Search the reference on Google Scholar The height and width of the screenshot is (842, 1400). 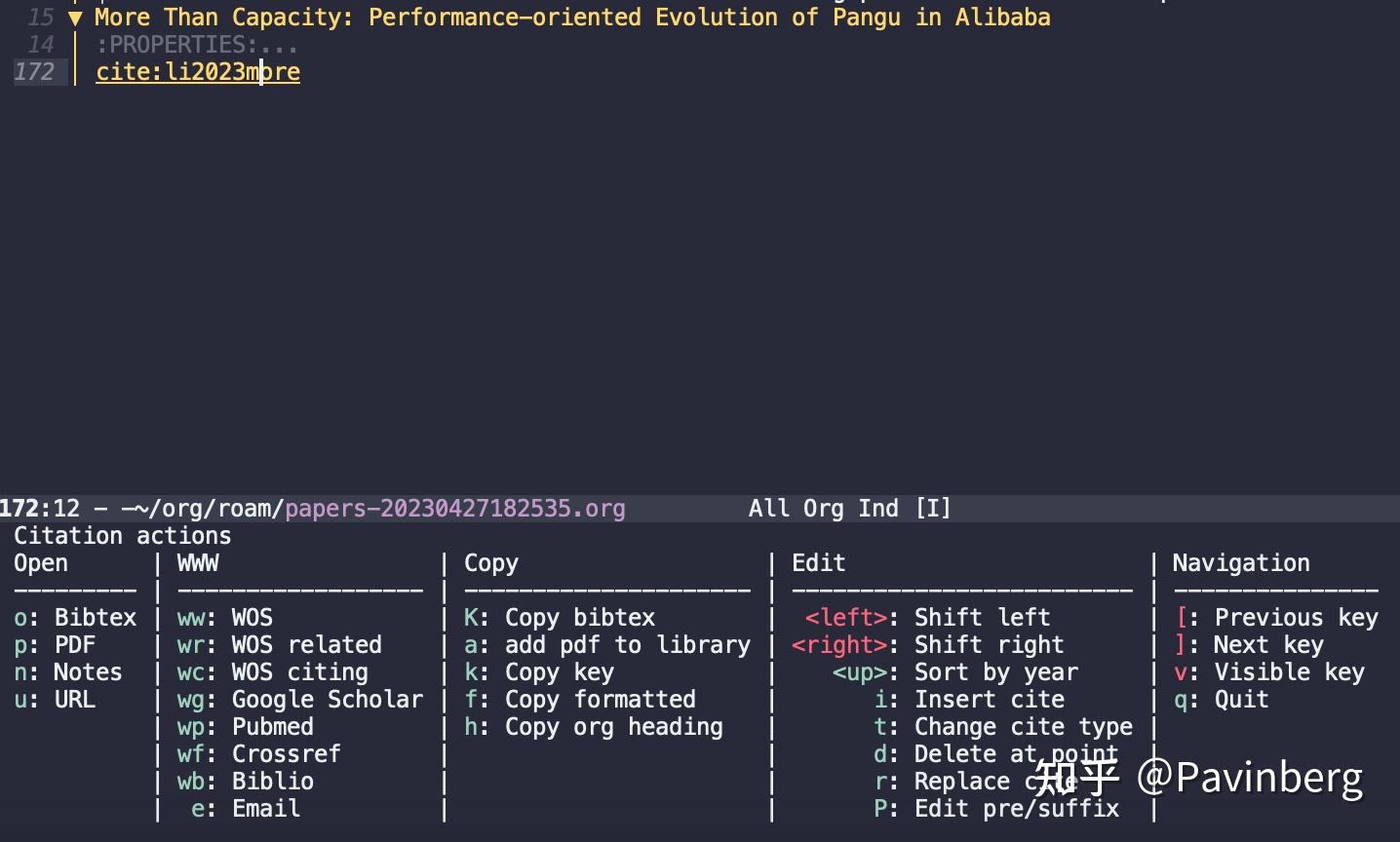tap(300, 699)
